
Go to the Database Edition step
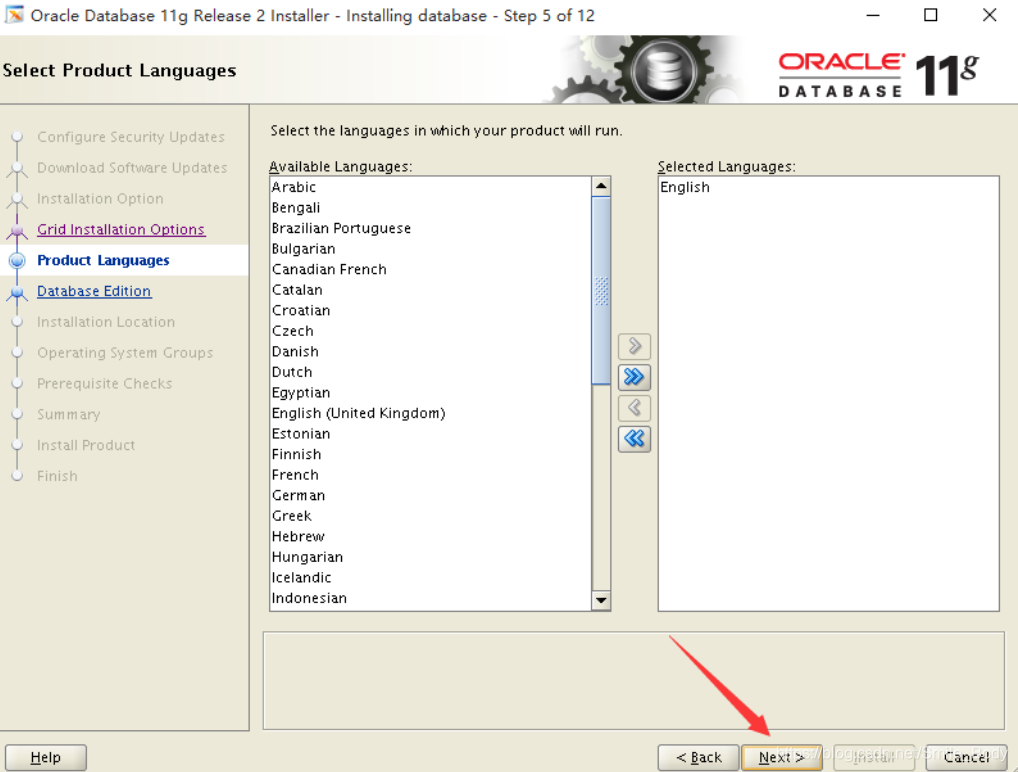coord(94,291)
